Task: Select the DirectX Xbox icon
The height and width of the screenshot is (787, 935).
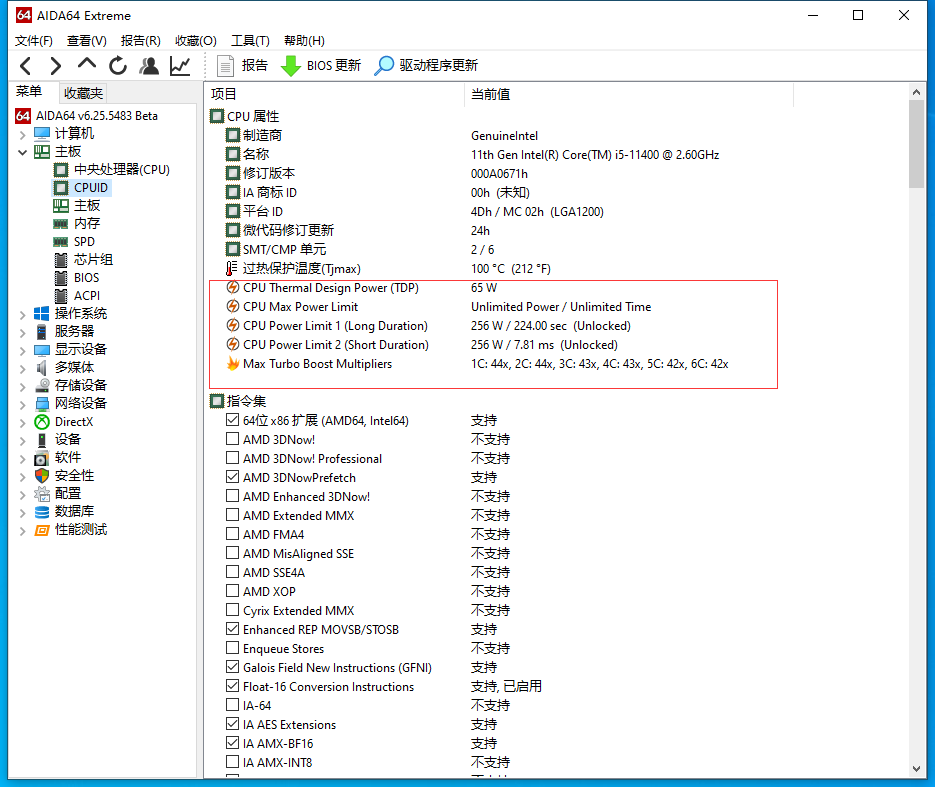Action: (x=42, y=422)
